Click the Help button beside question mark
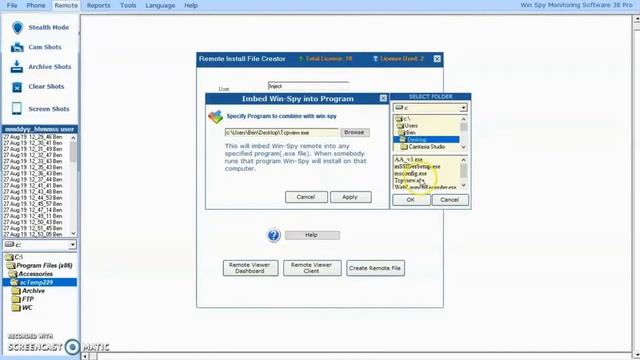Viewport: 640px width, 360px height. tap(312, 235)
